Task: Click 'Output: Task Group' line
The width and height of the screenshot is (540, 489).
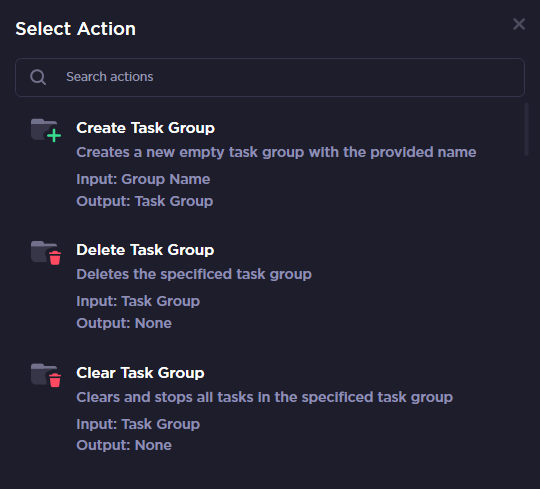Action: [144, 201]
